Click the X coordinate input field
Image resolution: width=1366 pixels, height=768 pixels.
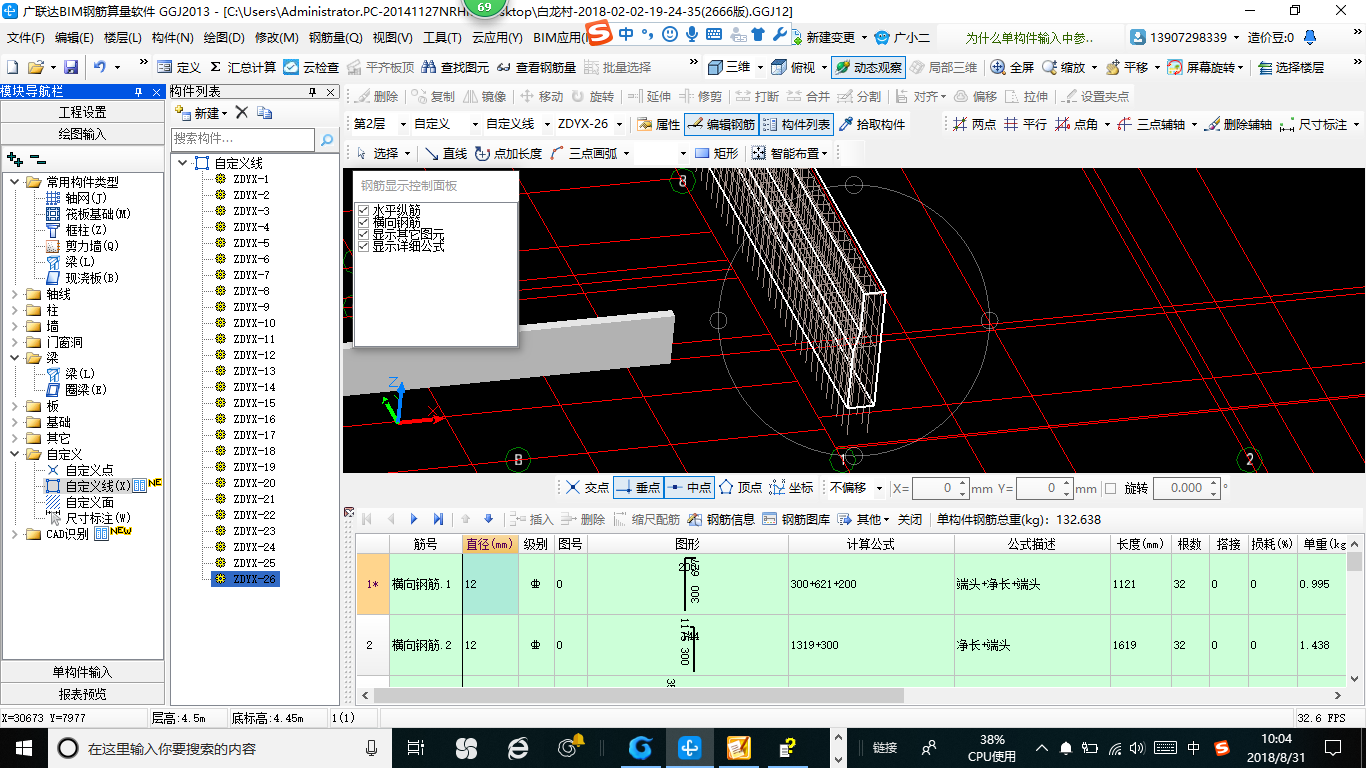coord(935,489)
